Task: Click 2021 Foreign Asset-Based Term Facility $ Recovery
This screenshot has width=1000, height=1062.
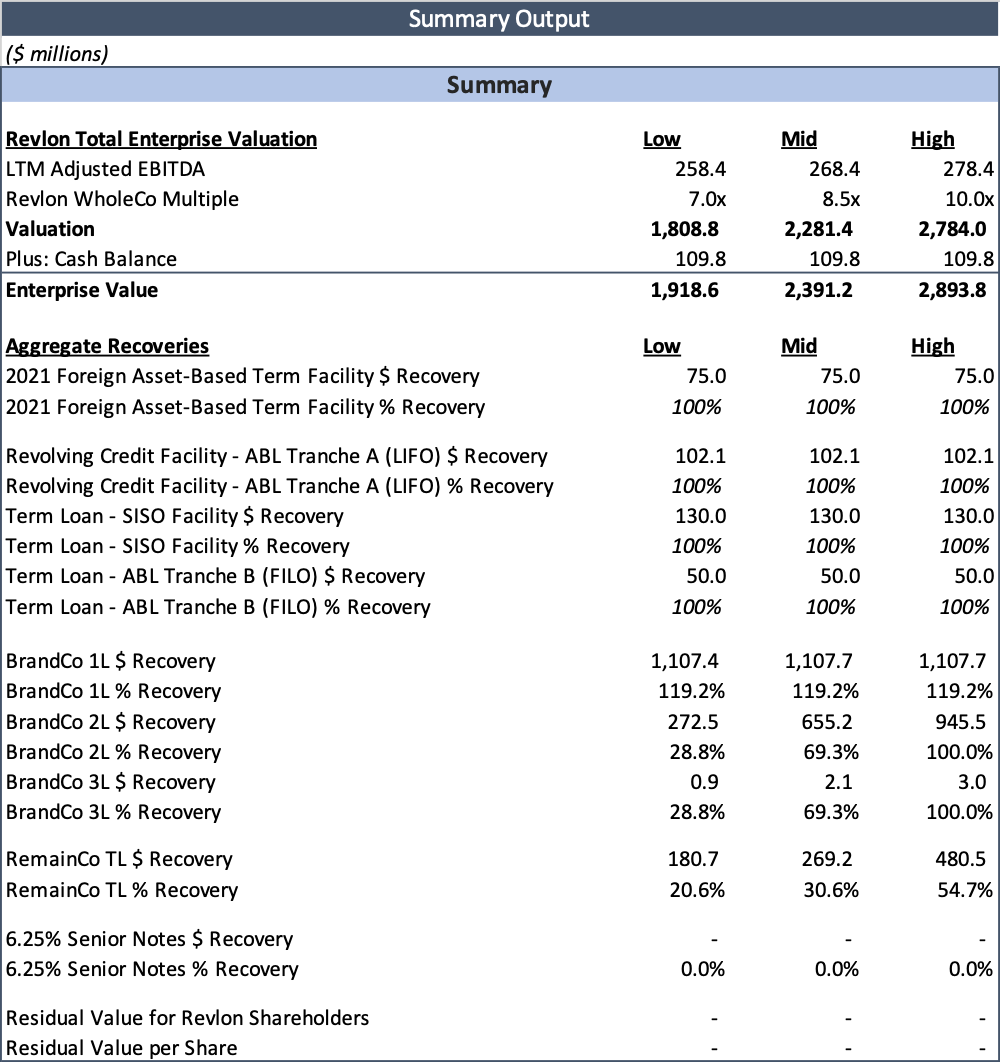Action: (x=243, y=376)
